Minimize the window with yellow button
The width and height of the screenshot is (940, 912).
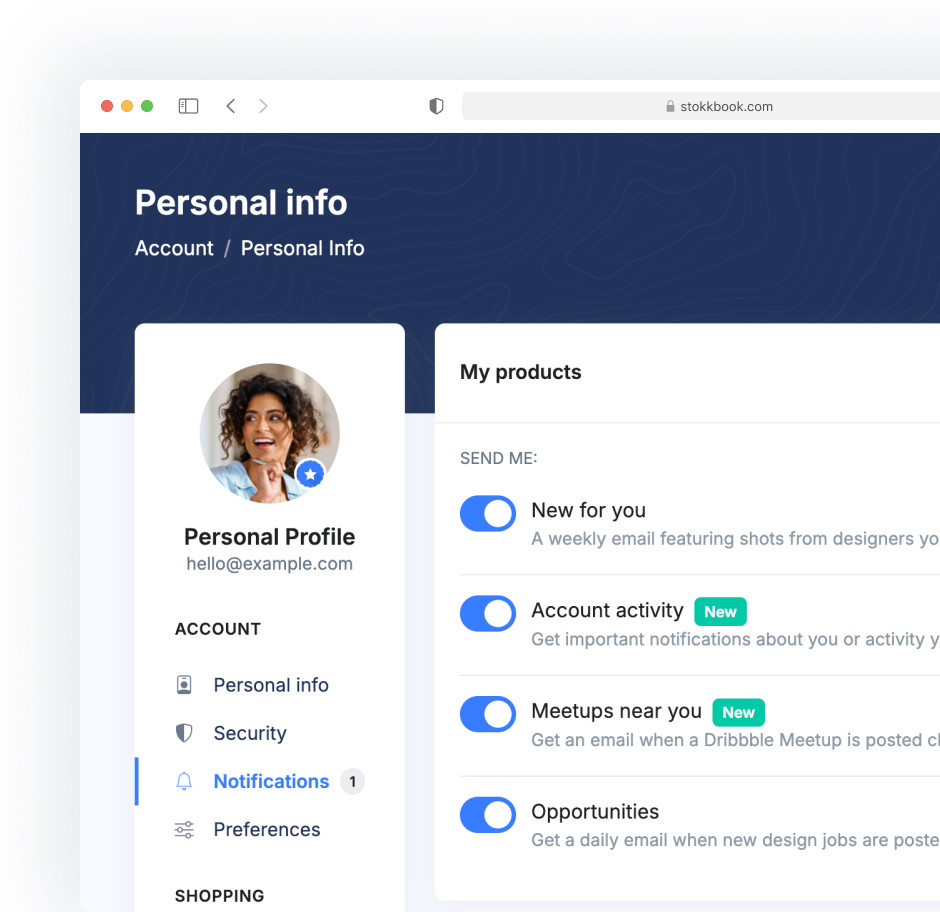(x=127, y=106)
